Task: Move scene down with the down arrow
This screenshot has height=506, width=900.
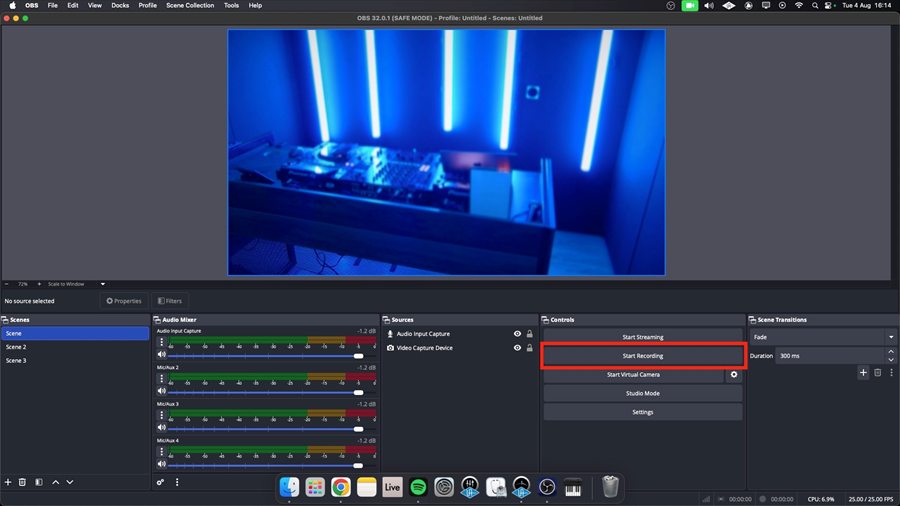Action: [69, 482]
